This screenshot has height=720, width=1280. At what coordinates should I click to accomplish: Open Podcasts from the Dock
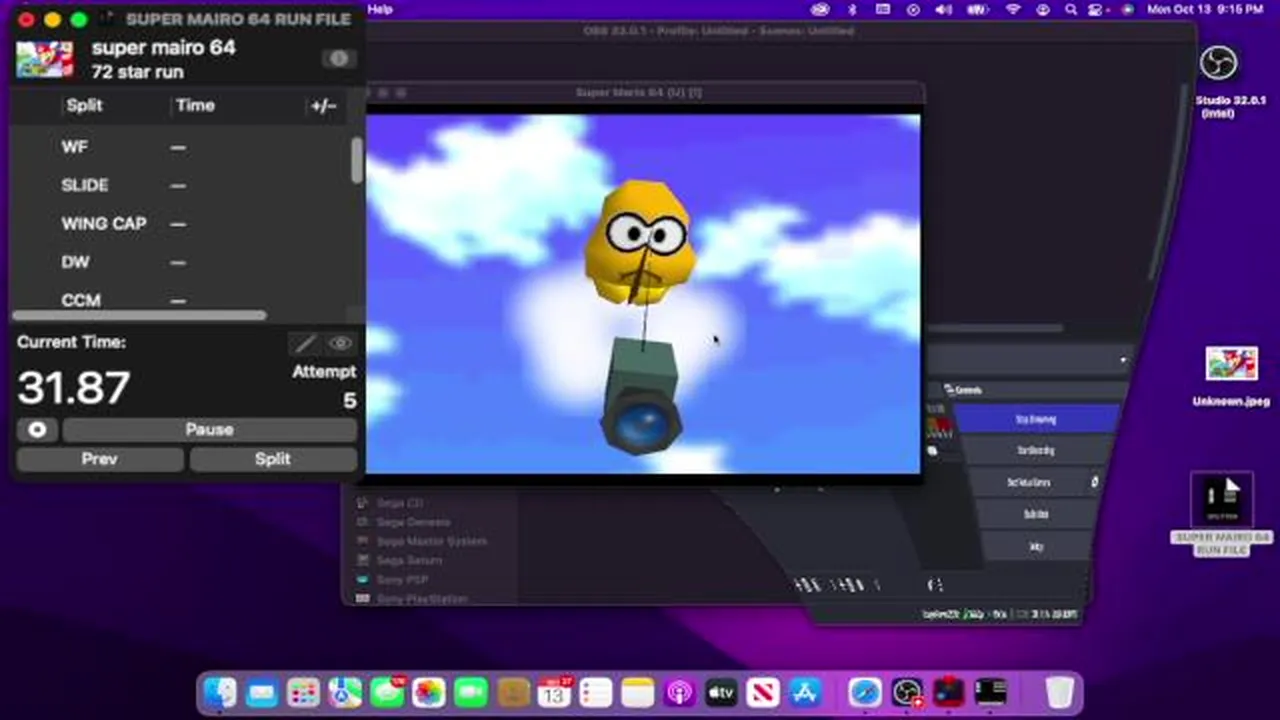[x=680, y=692]
